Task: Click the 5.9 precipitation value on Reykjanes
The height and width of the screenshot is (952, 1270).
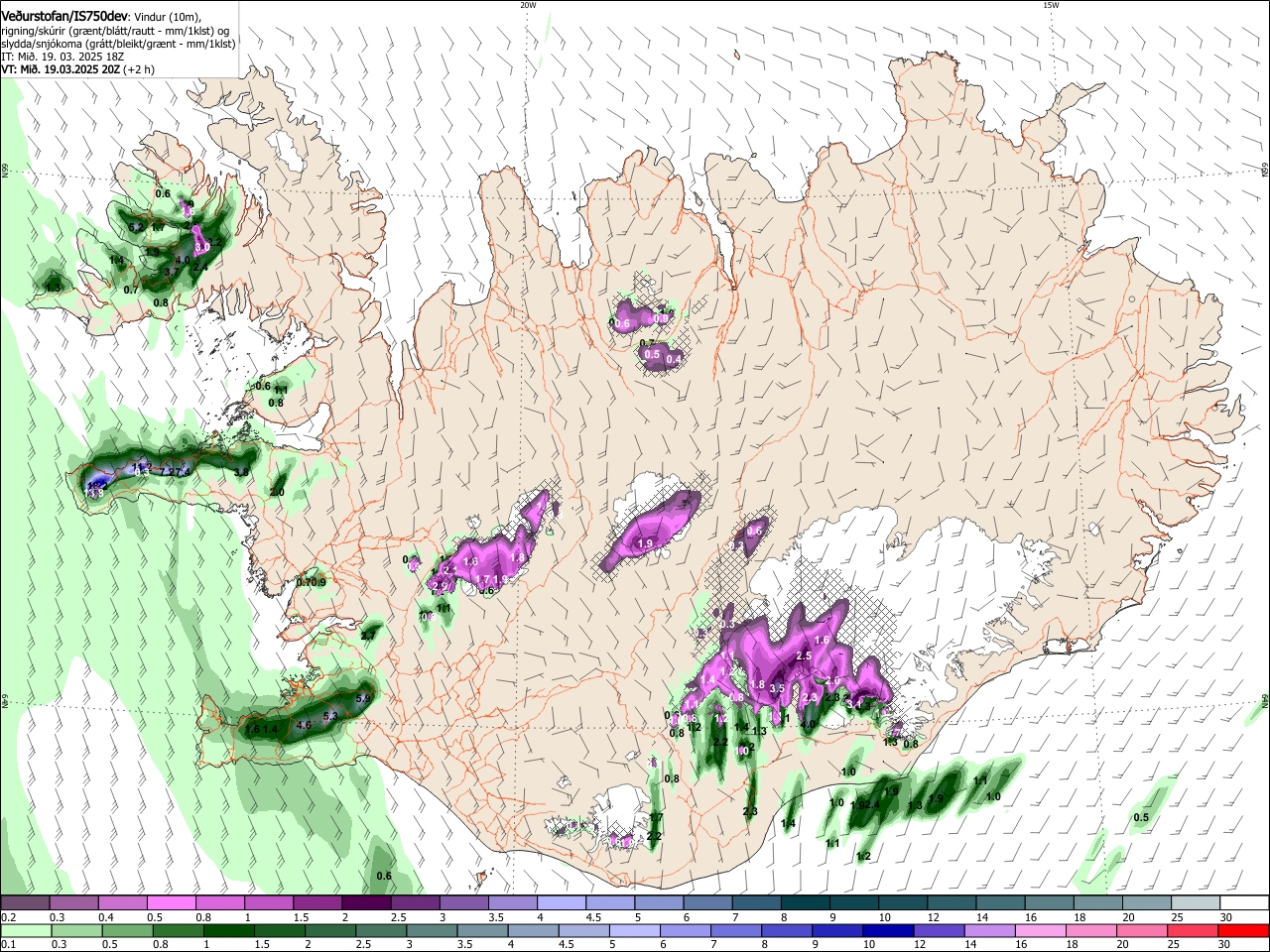Action: tap(362, 699)
